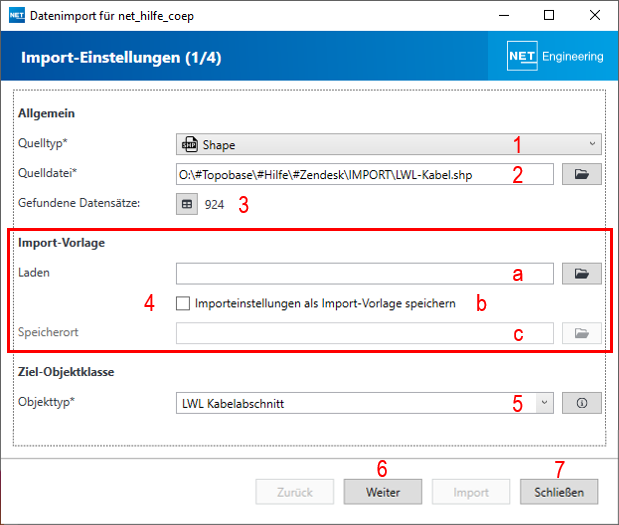Open the Objekttyp dropdown arrow
The image size is (619, 525).
[x=544, y=403]
